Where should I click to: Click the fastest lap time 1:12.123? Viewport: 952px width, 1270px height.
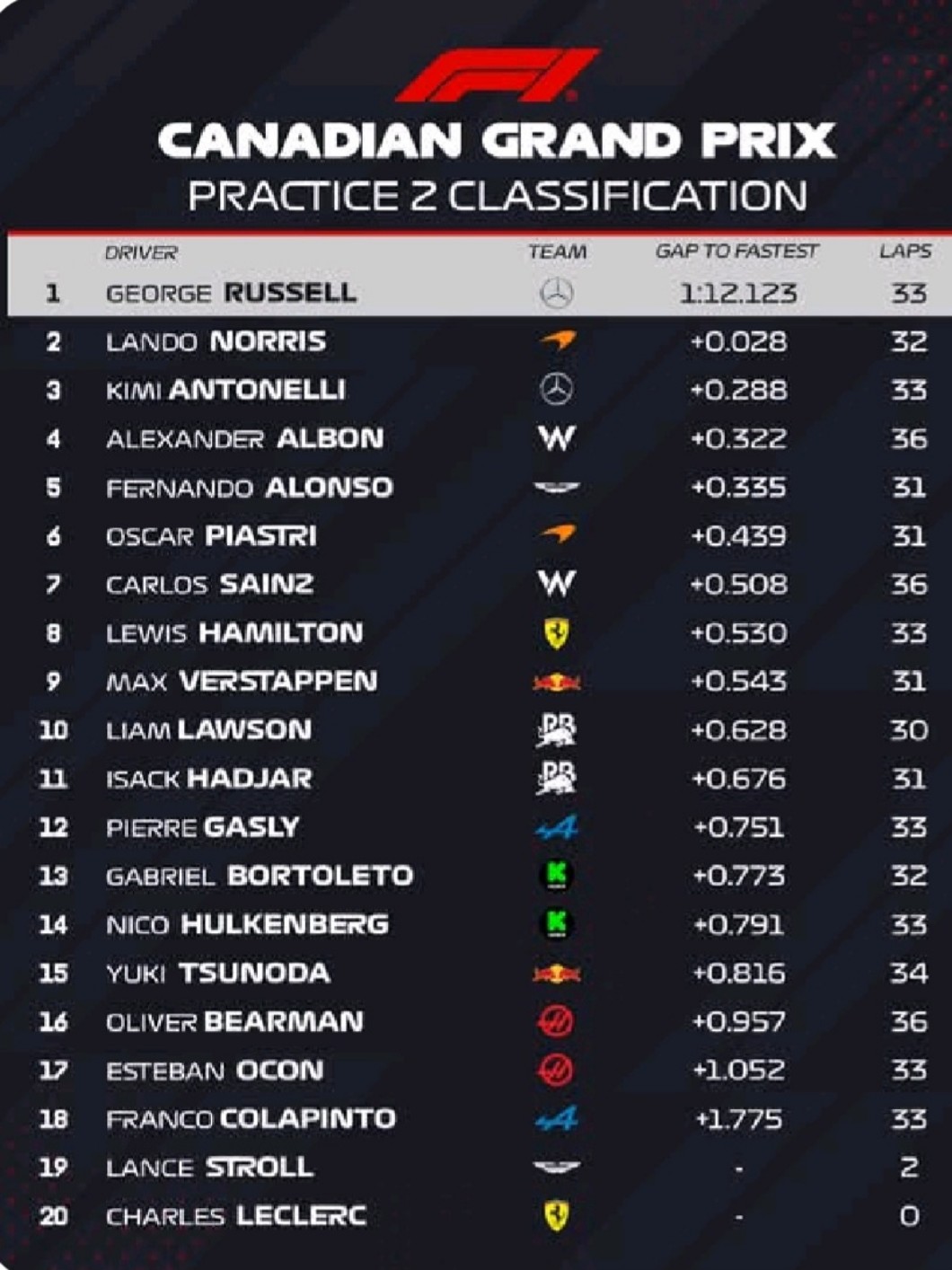[x=738, y=293]
